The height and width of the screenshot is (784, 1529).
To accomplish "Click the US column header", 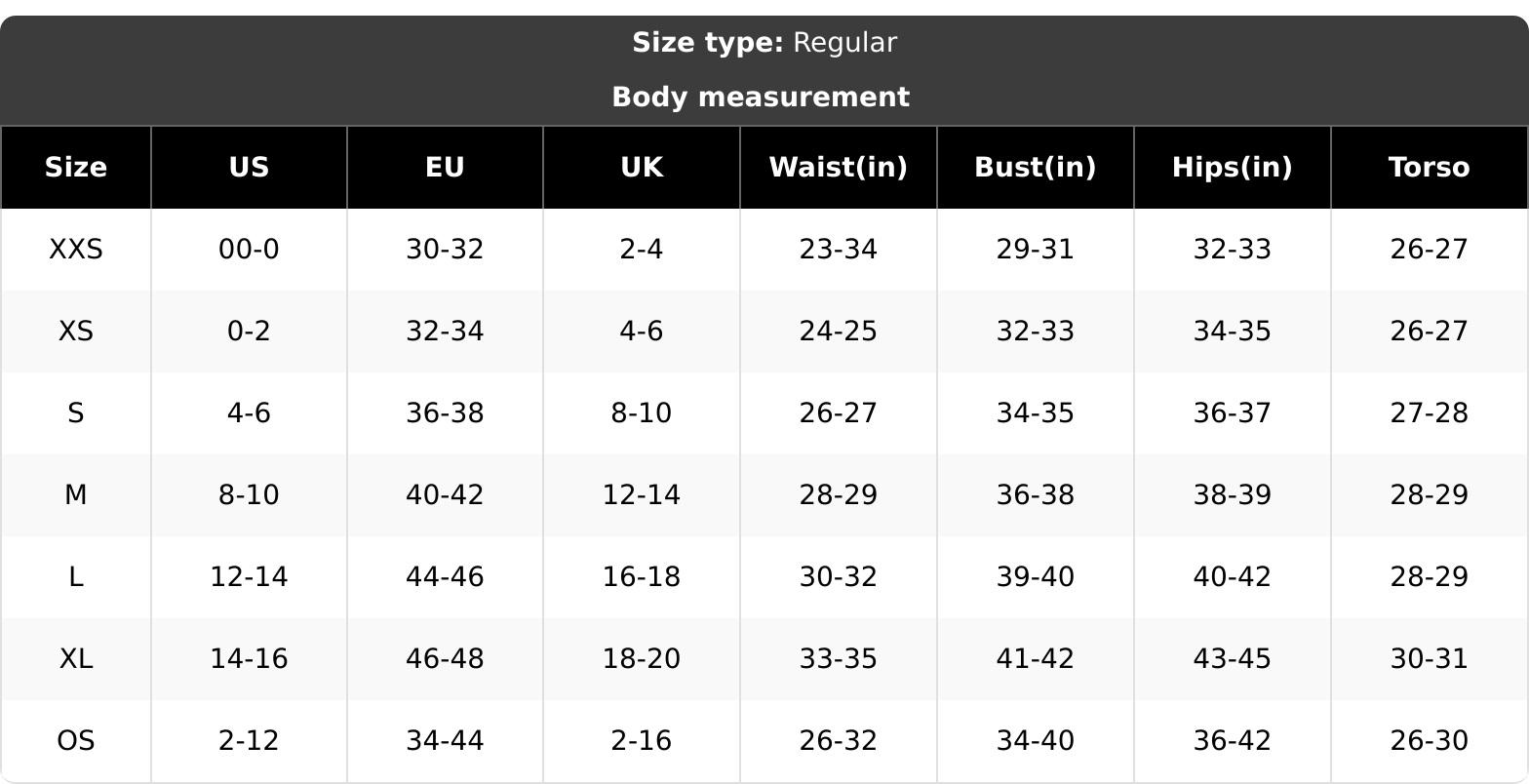I will (x=249, y=168).
